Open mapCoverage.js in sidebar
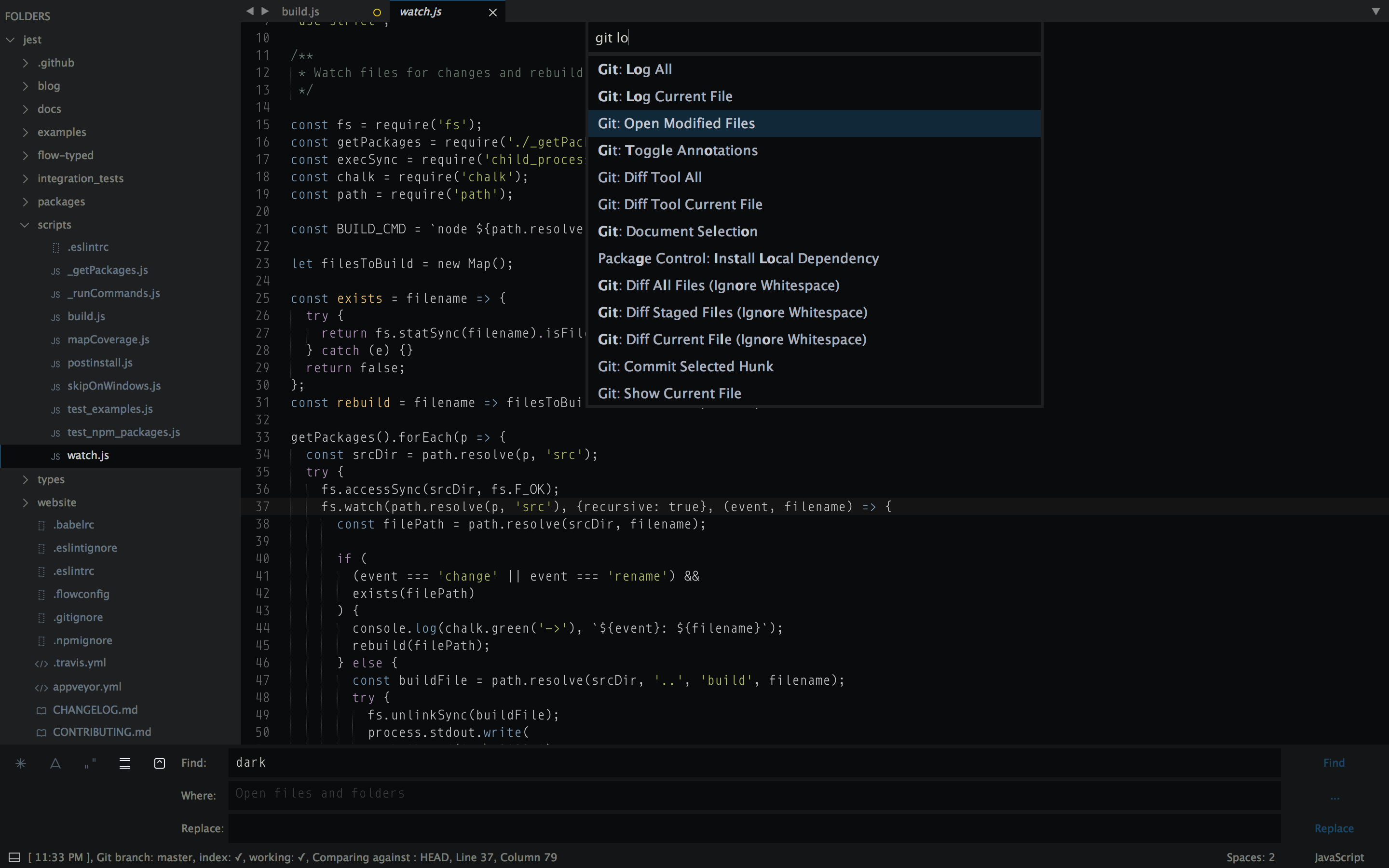The width and height of the screenshot is (1389, 868). click(x=108, y=339)
